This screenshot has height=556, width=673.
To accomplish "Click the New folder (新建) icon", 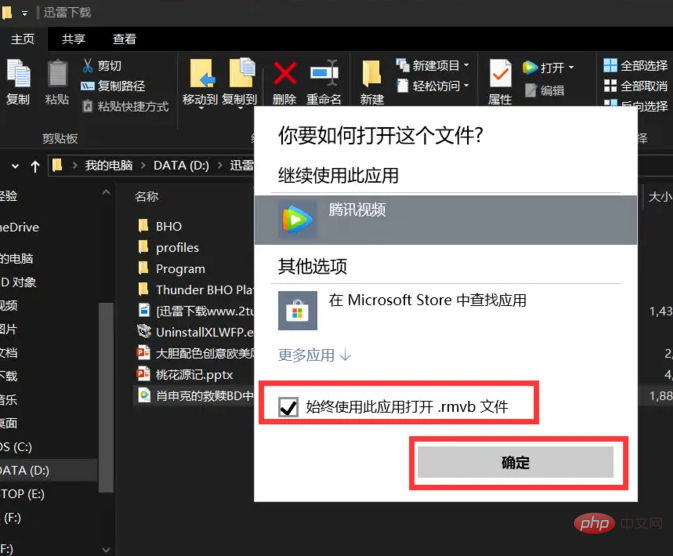I will [x=372, y=73].
